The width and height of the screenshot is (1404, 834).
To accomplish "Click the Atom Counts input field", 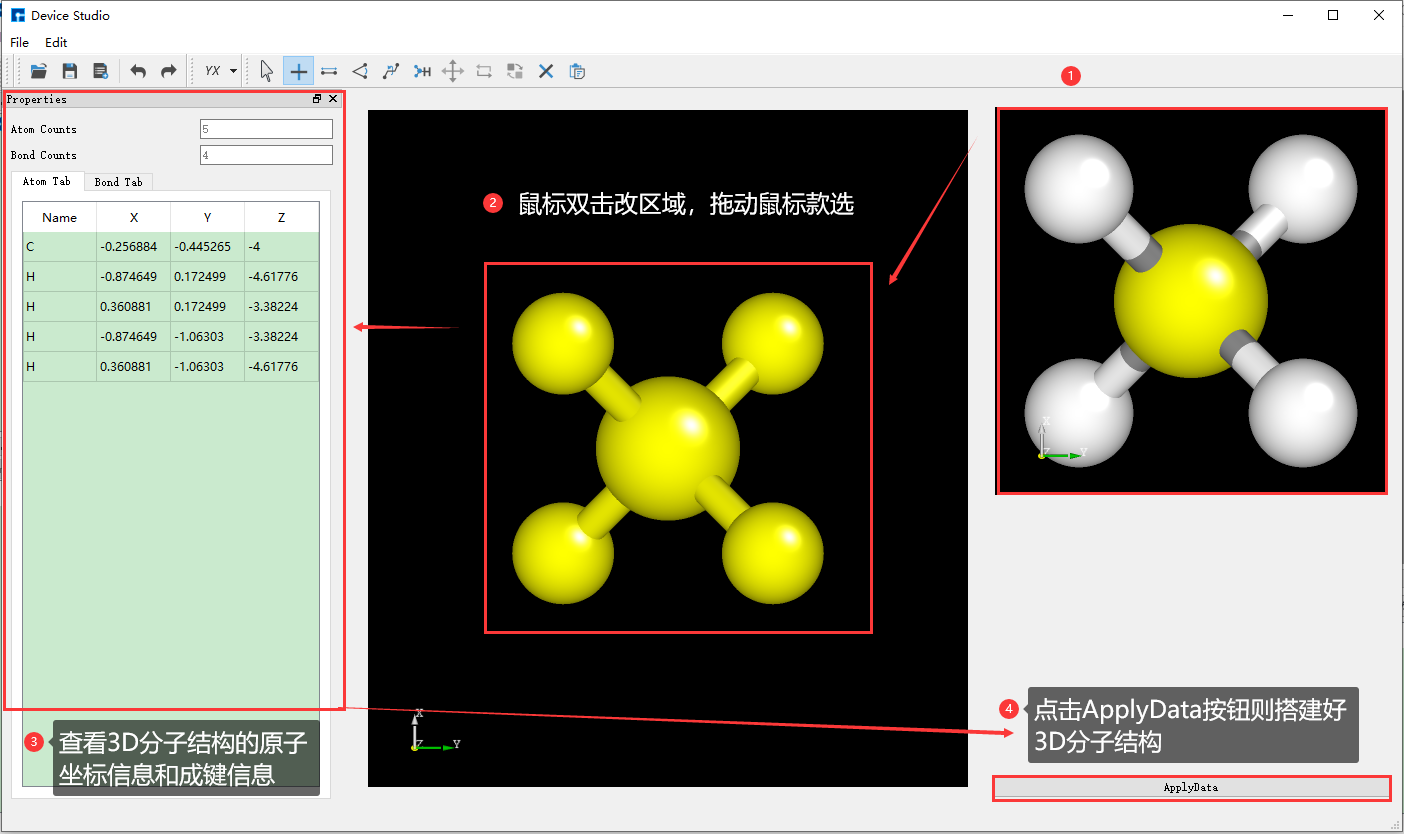I will pyautogui.click(x=265, y=128).
